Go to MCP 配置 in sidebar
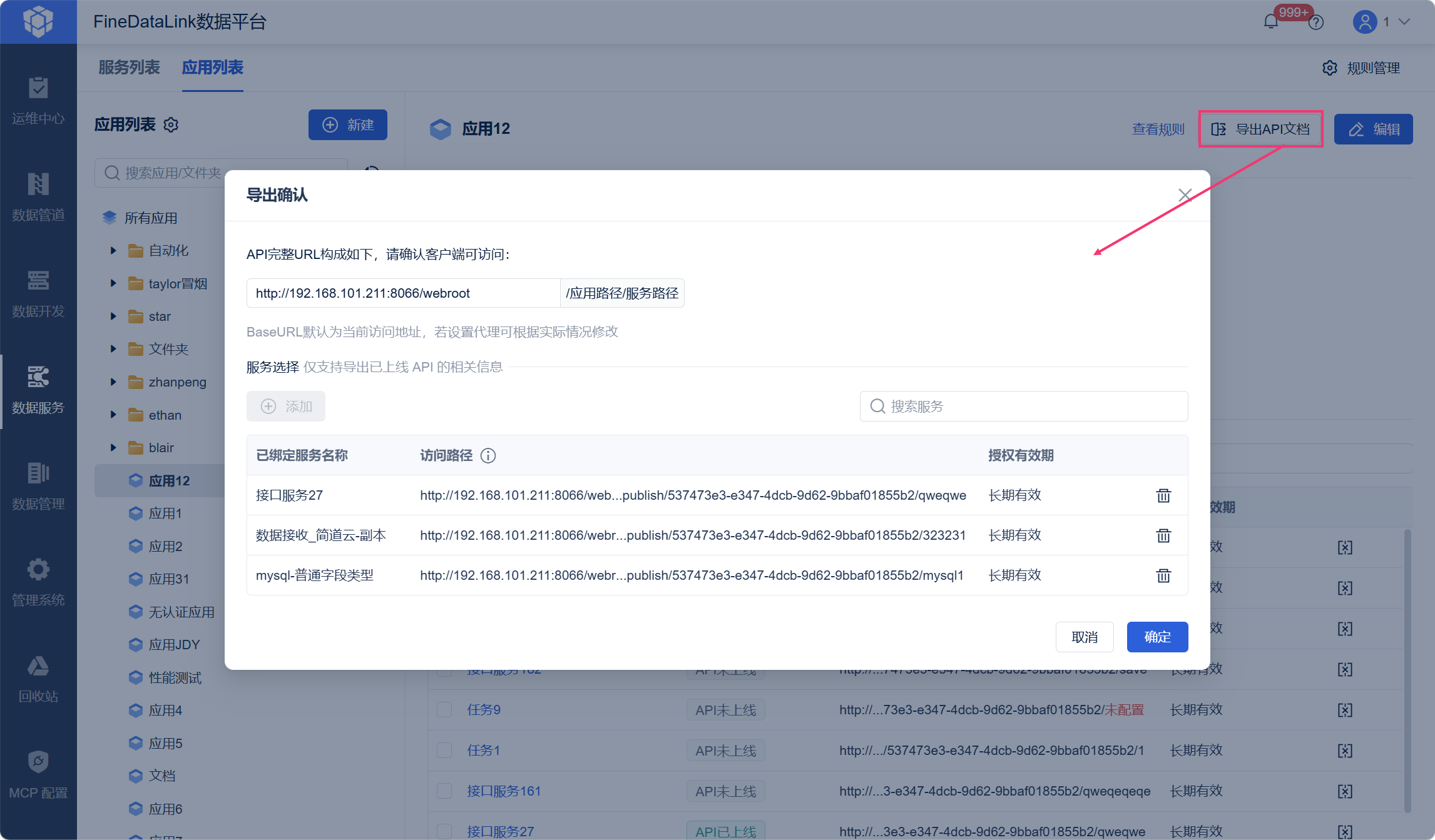 pyautogui.click(x=38, y=776)
